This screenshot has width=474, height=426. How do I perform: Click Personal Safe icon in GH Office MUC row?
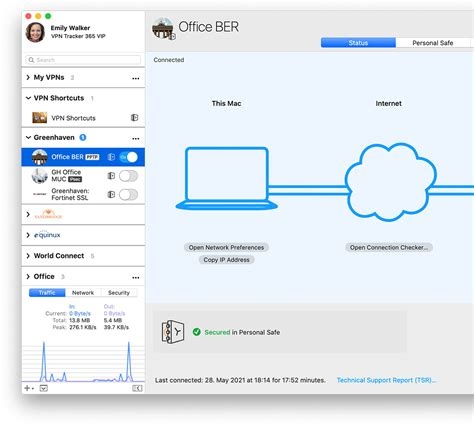(x=111, y=176)
